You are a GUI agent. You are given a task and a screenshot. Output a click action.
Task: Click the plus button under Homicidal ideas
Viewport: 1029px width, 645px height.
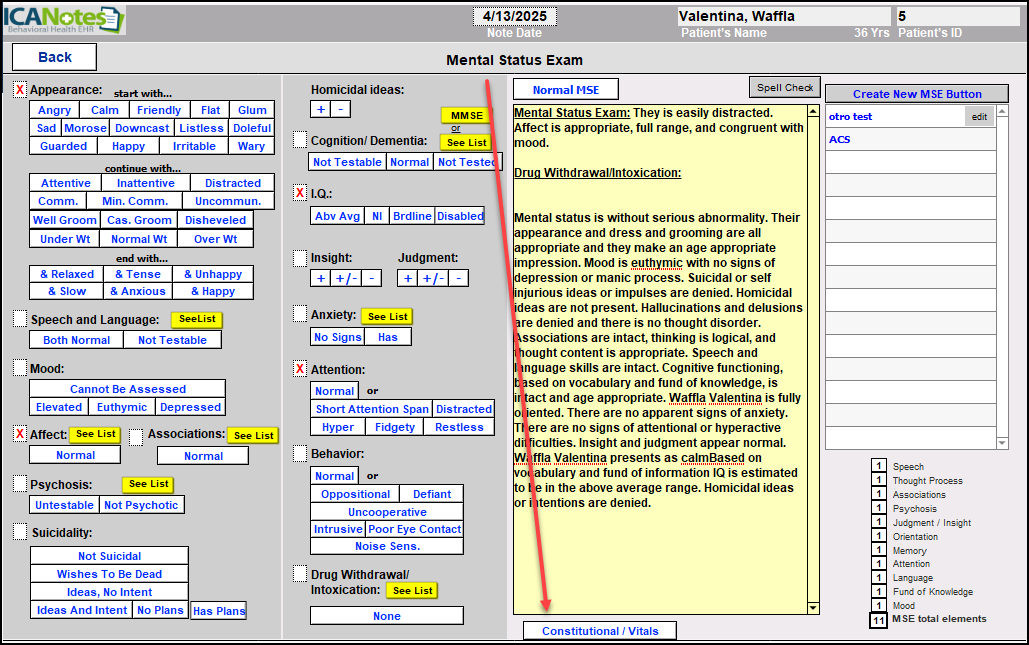[x=320, y=109]
